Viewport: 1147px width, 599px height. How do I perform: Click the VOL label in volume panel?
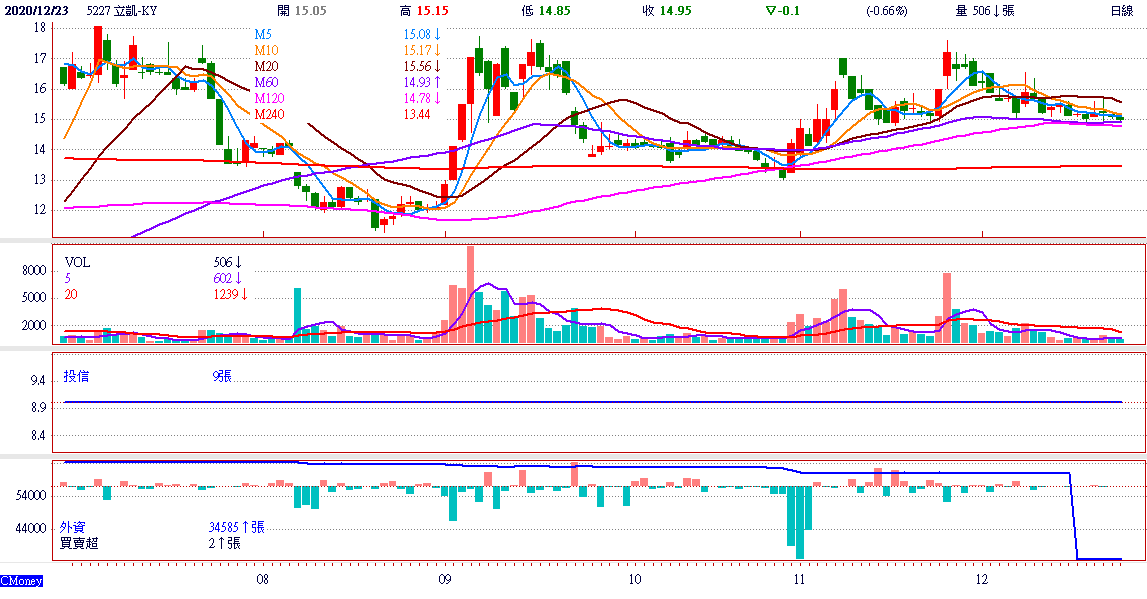pos(77,262)
